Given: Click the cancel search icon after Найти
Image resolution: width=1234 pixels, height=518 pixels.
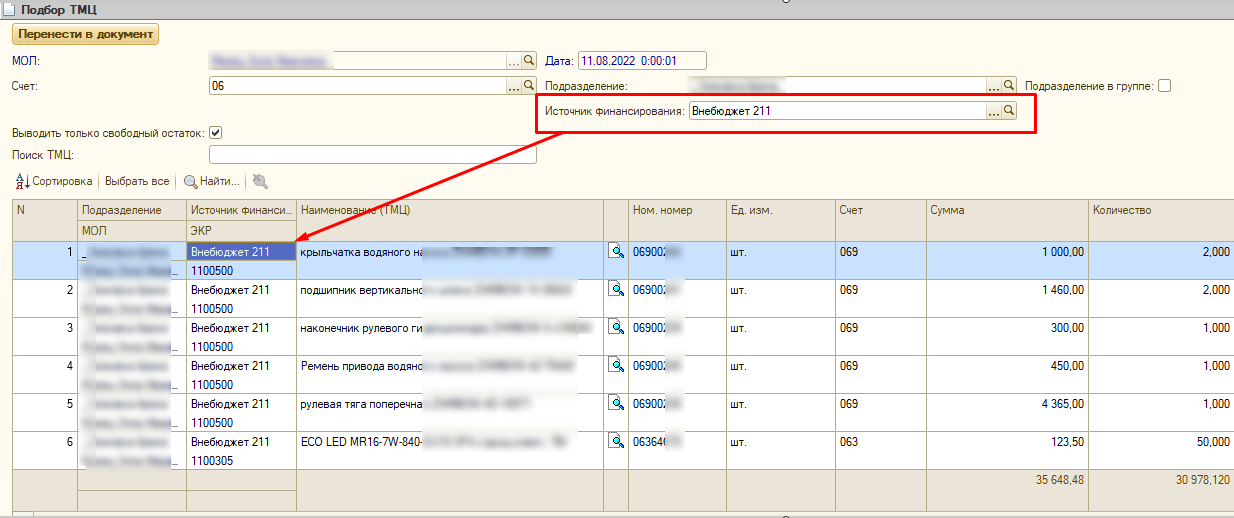Looking at the screenshot, I should click(261, 182).
